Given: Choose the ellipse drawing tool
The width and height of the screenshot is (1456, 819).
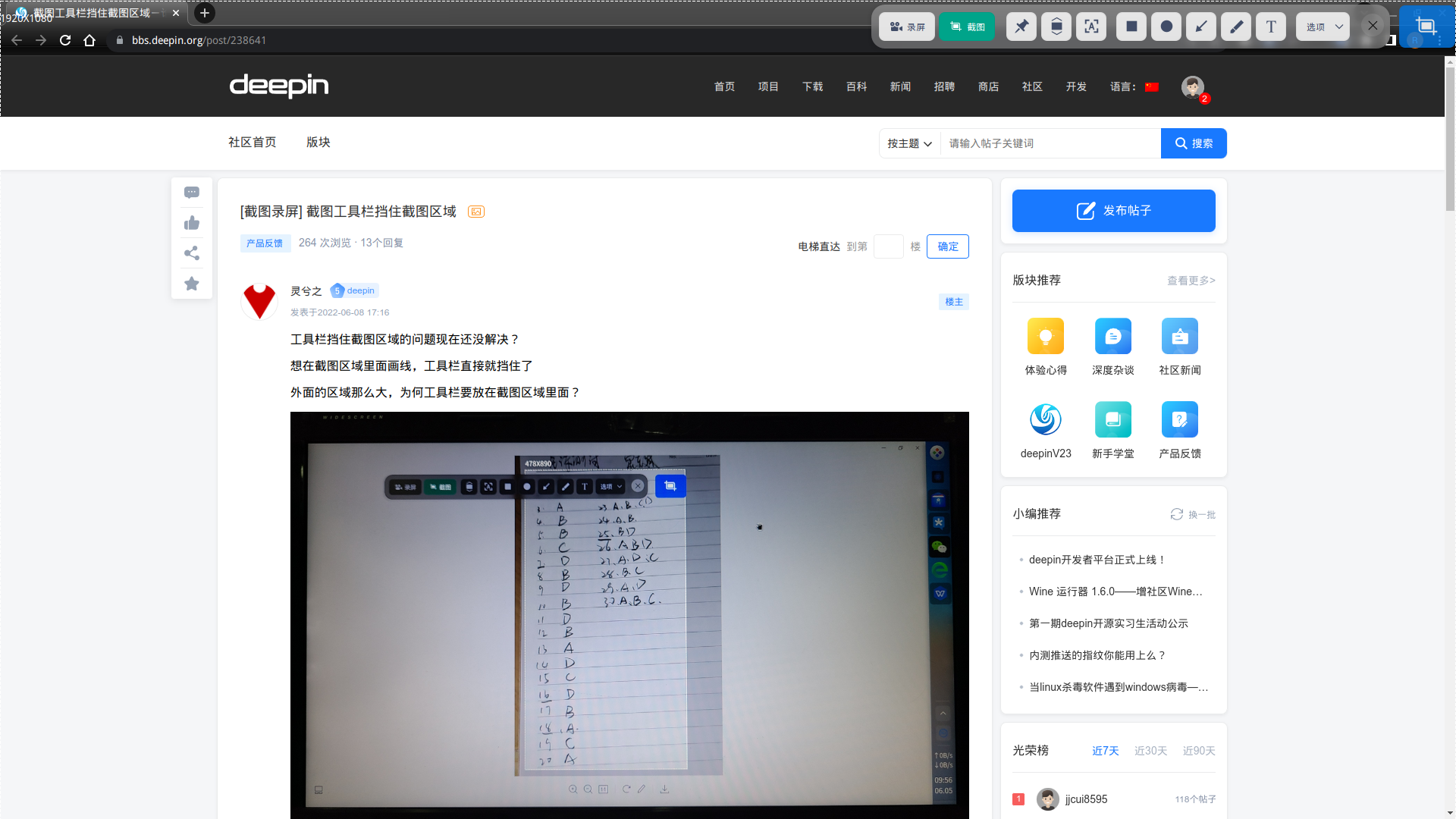Looking at the screenshot, I should point(1166,27).
